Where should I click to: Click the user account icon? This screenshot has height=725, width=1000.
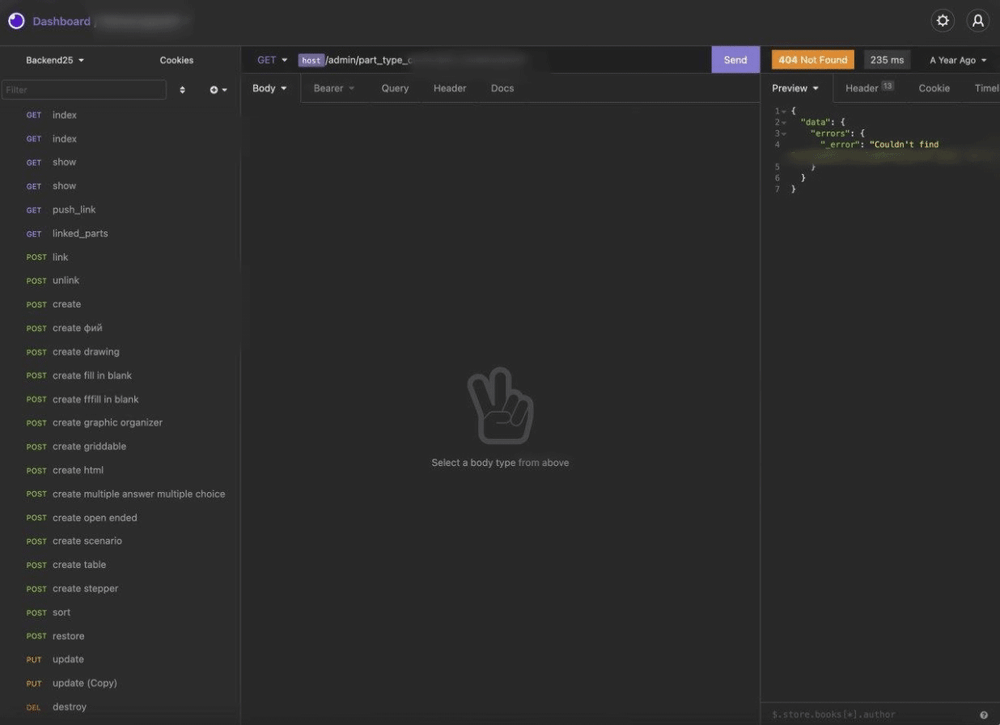pos(977,21)
